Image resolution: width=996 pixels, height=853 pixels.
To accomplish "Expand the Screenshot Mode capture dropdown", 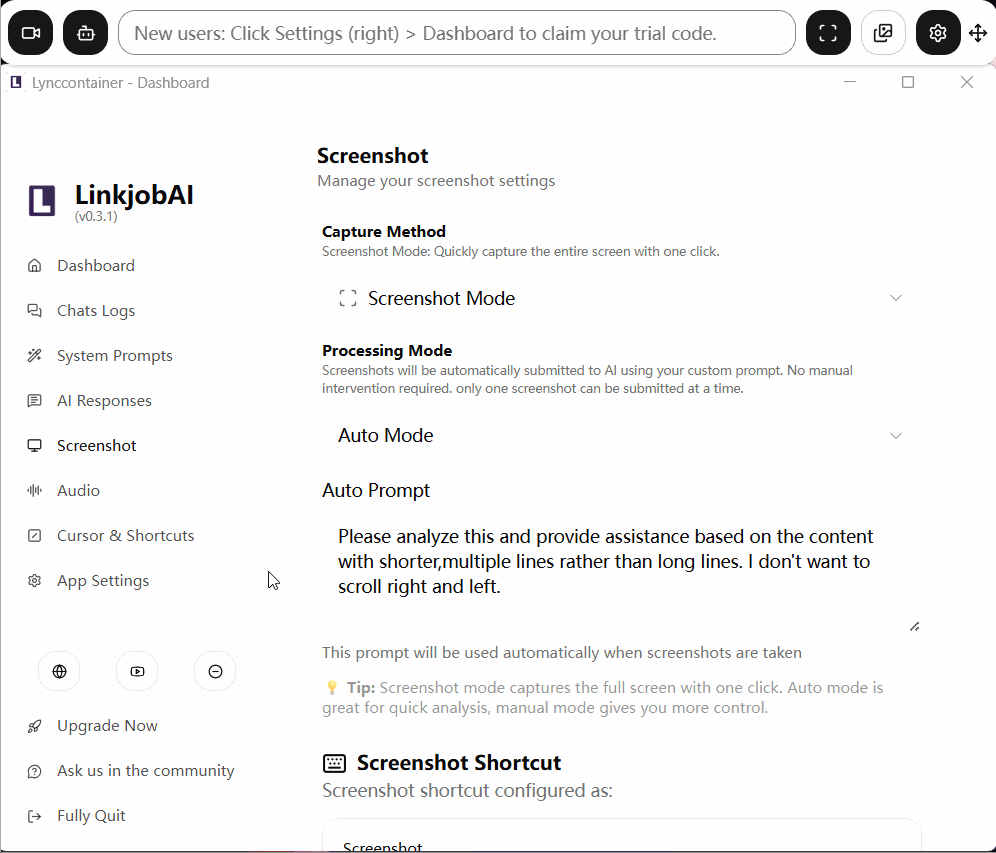I will (621, 298).
